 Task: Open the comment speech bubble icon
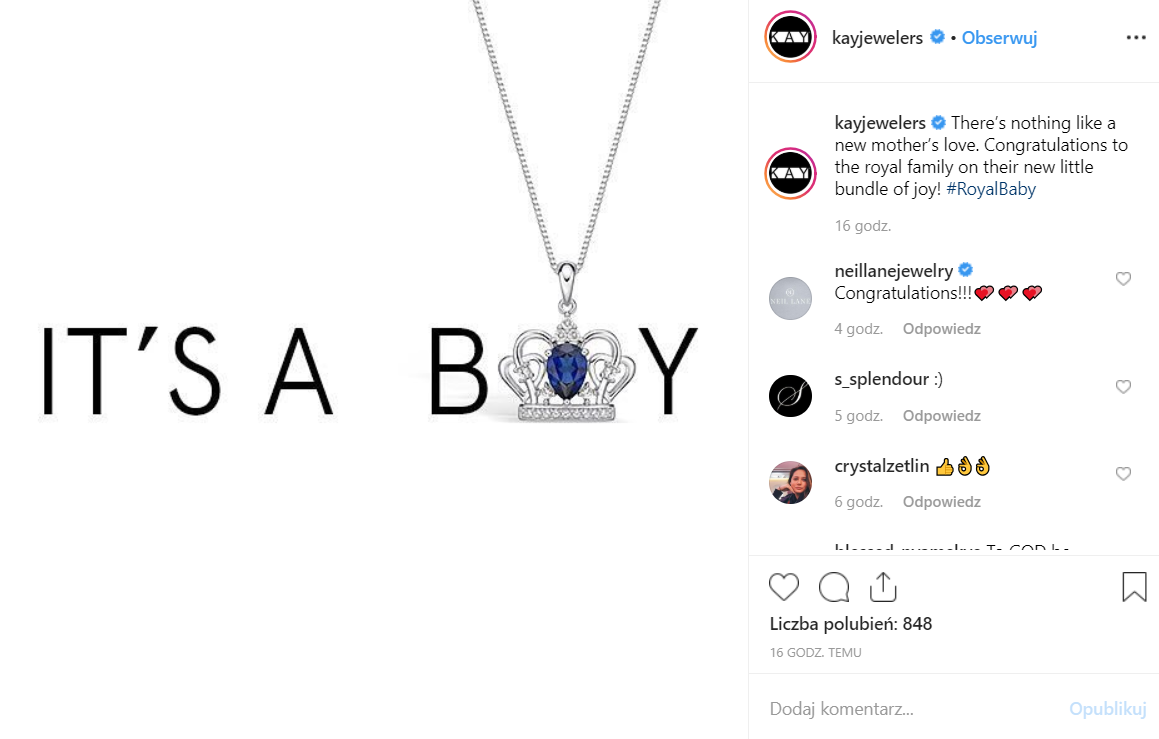[x=834, y=587]
